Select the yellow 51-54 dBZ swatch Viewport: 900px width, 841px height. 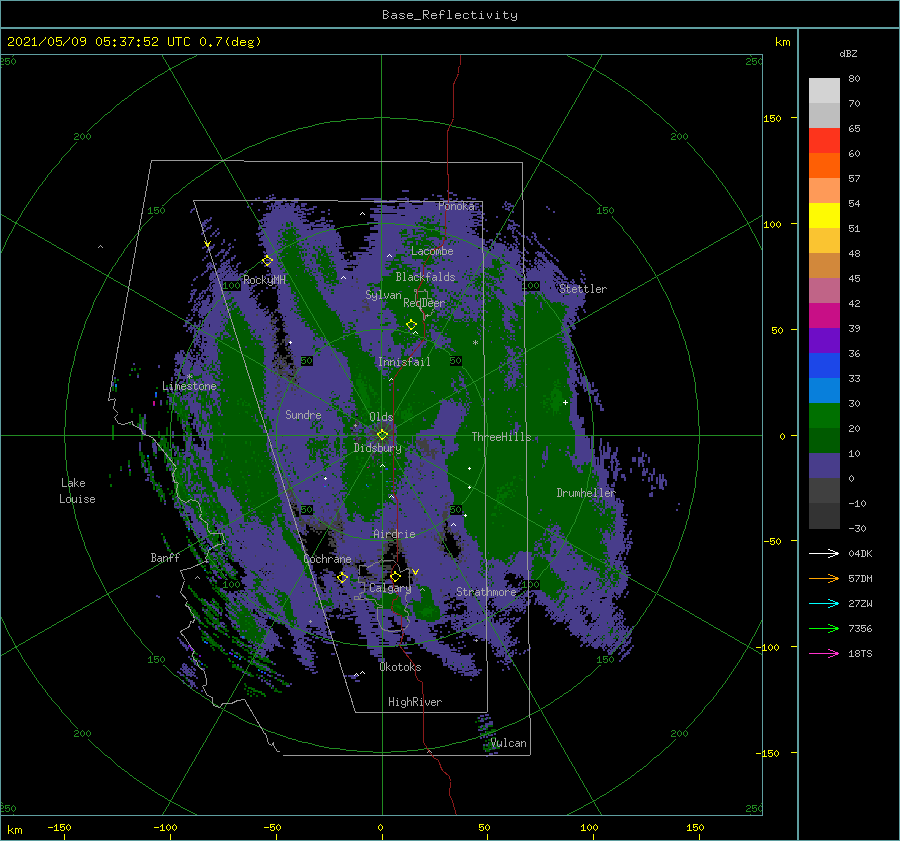(x=824, y=216)
